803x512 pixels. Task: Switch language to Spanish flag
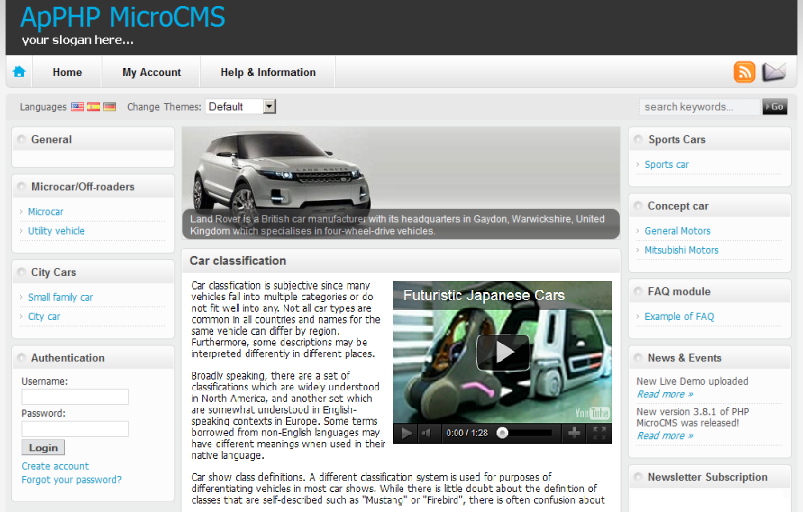click(x=93, y=106)
